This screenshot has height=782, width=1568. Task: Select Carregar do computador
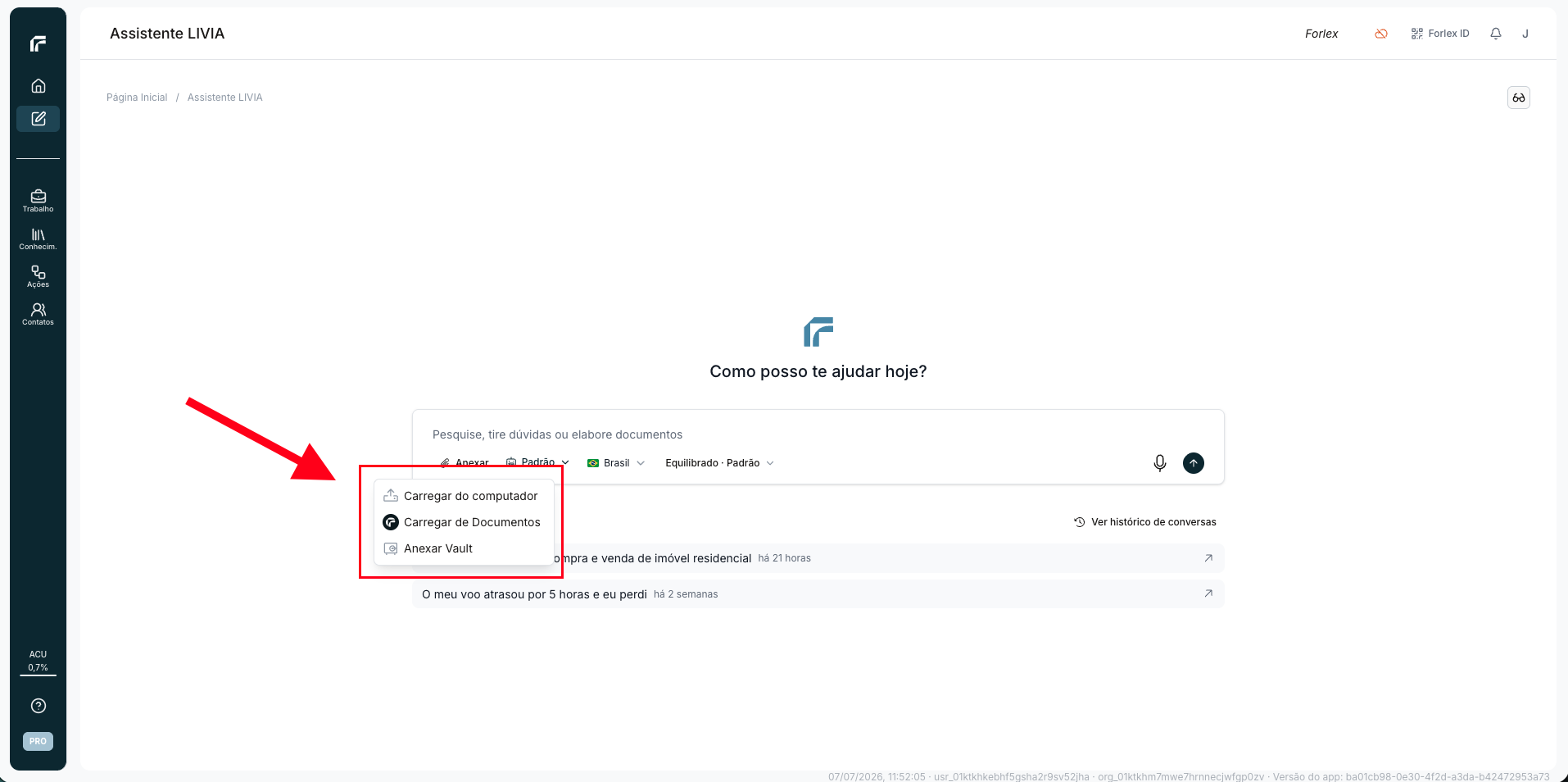pos(464,496)
